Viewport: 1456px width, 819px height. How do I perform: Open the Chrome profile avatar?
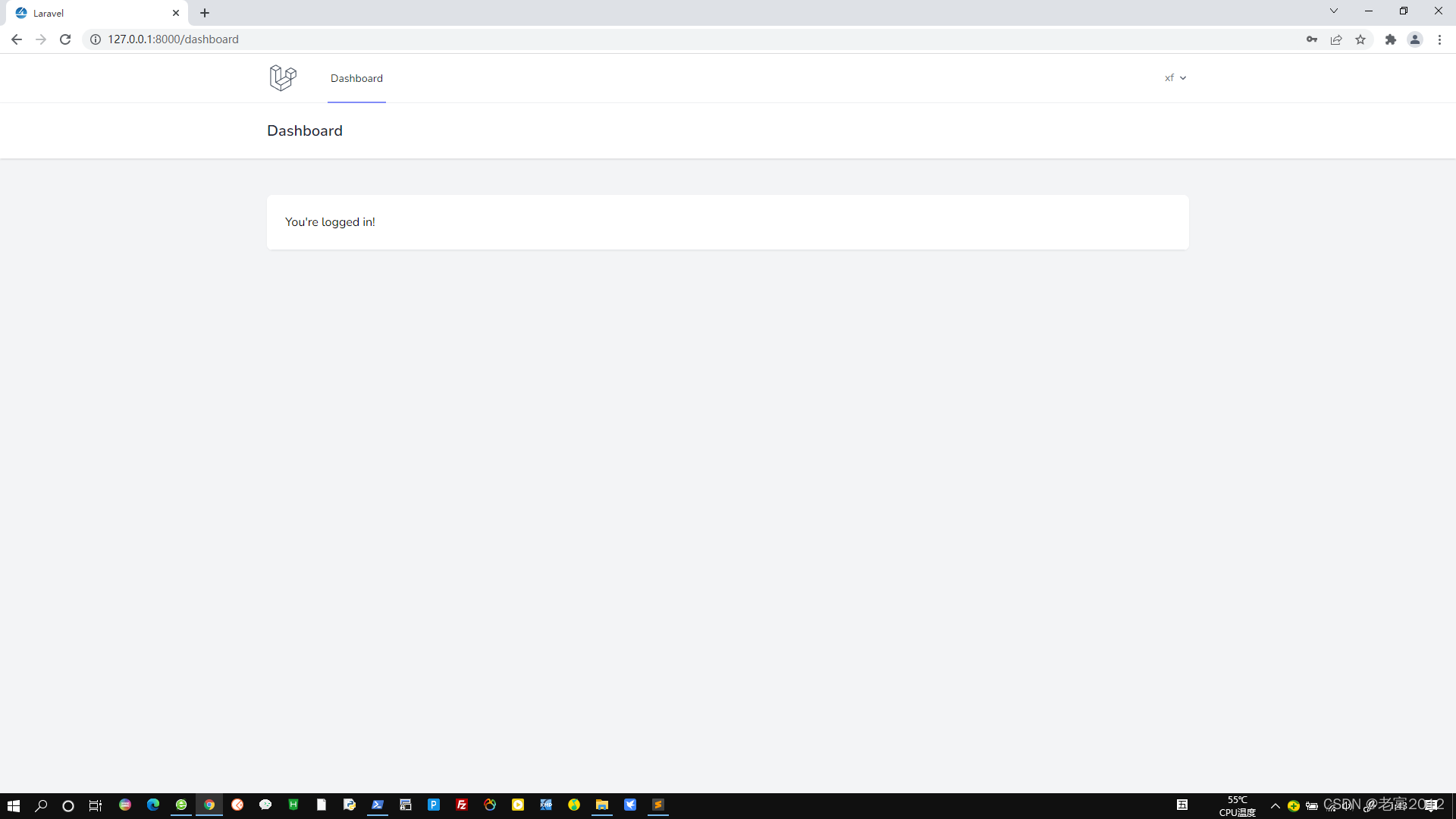[1415, 39]
